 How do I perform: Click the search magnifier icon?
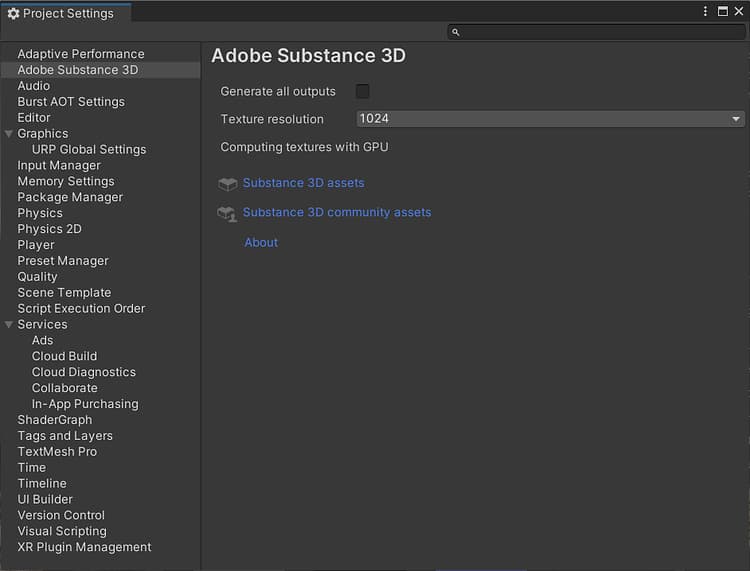click(x=456, y=32)
